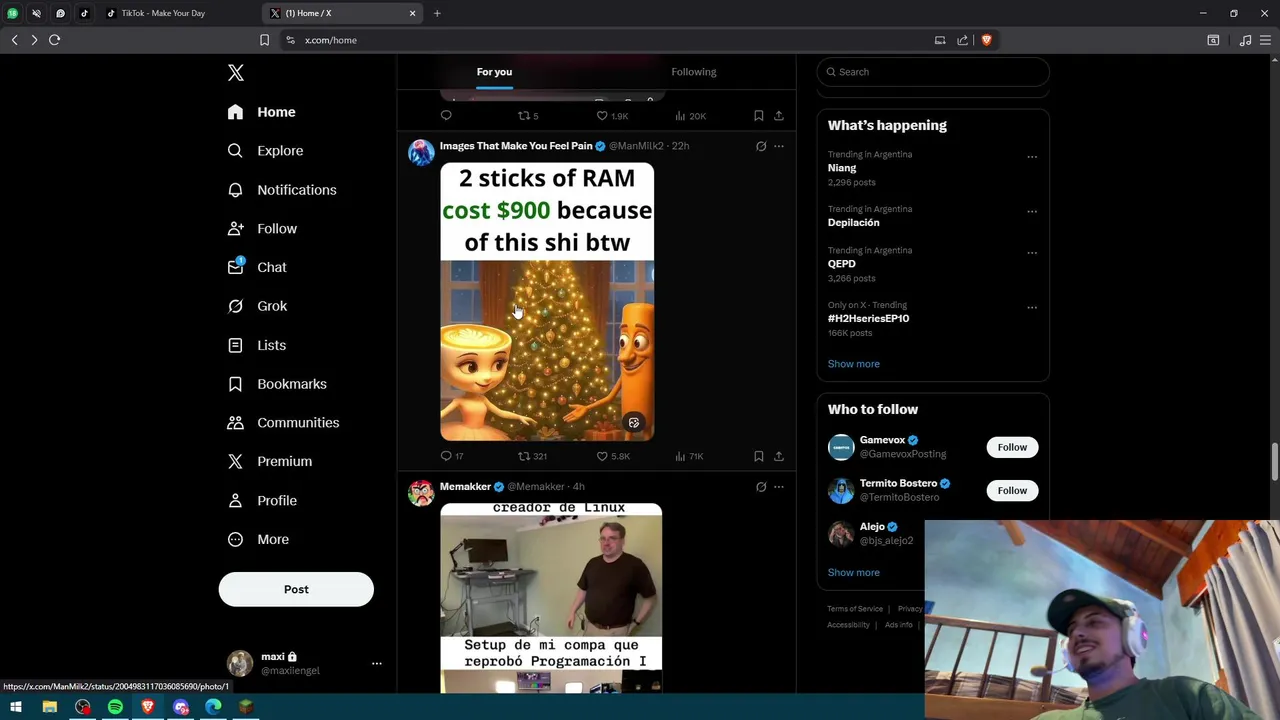Open the Niang trending topic

coord(842,168)
